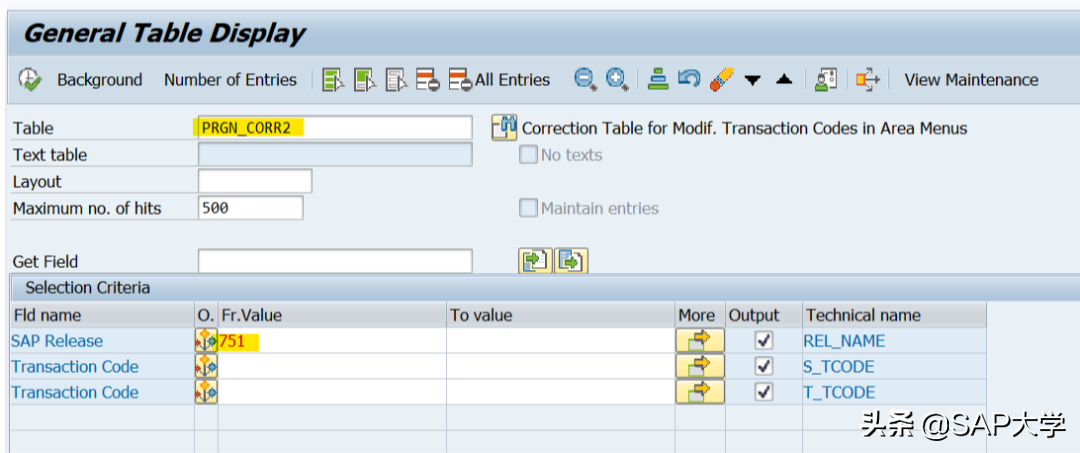The width and height of the screenshot is (1080, 453).
Task: Click the Table name input field
Action: coord(335,128)
